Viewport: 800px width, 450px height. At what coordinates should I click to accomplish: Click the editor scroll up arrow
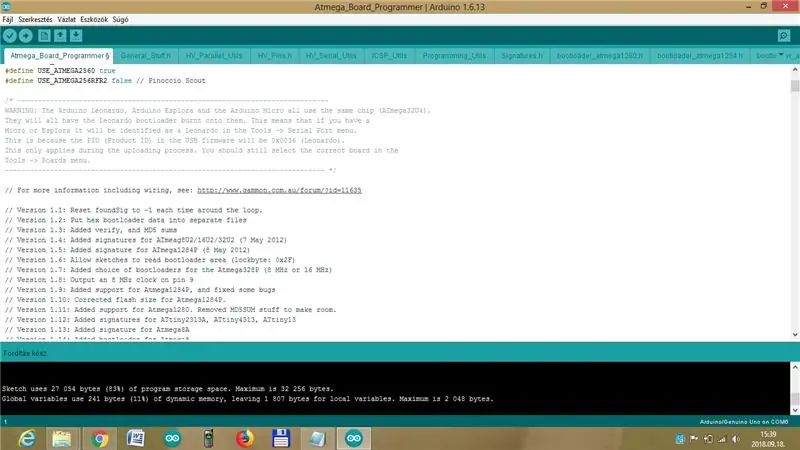(795, 70)
